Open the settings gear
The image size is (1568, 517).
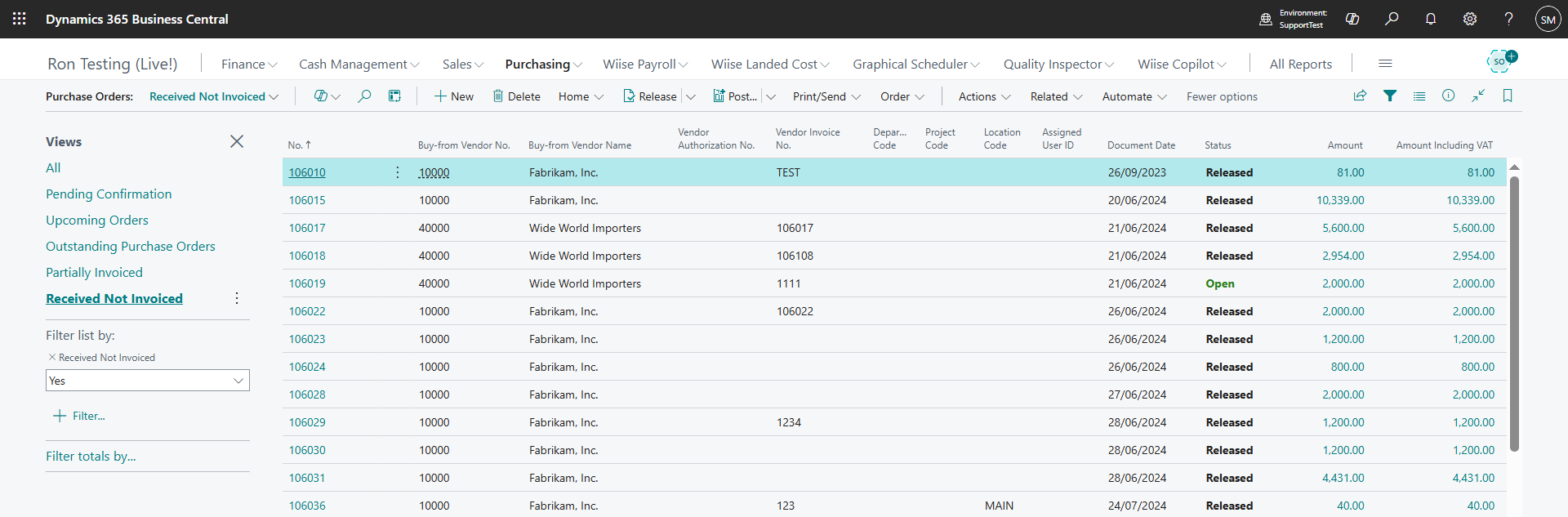[1470, 19]
